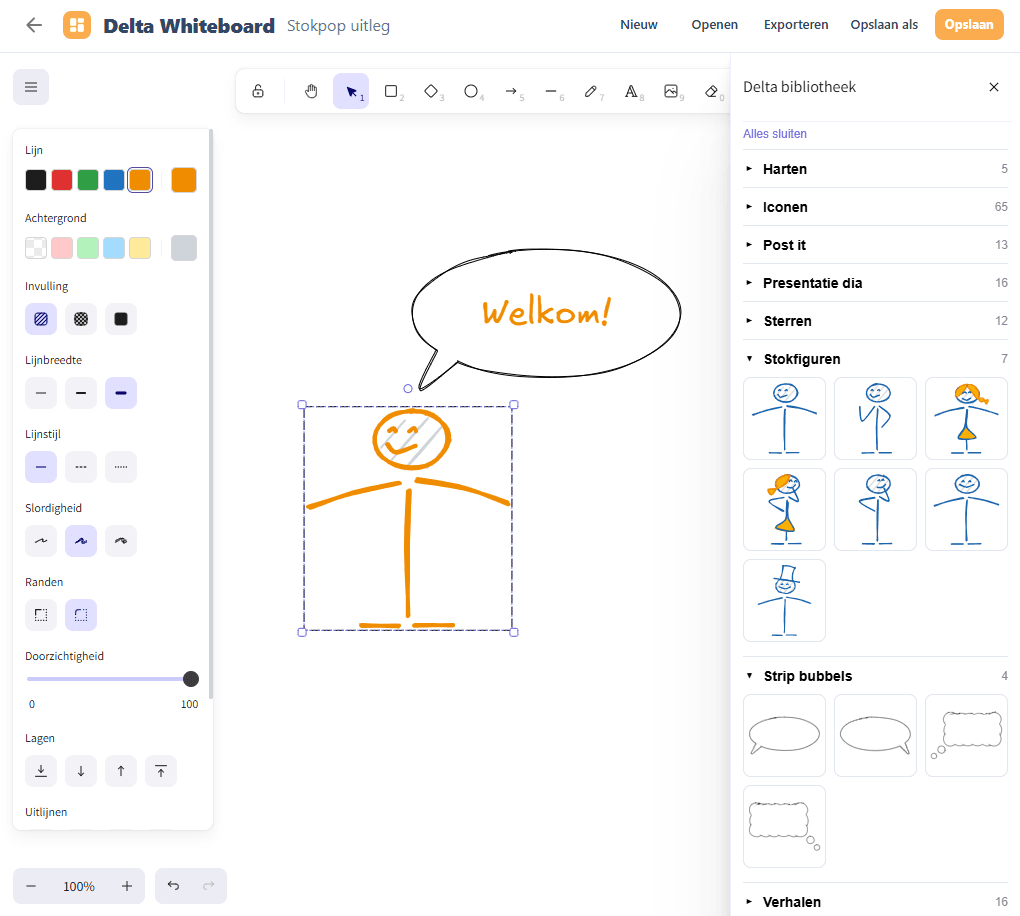
Task: Open the Nieuw menu item
Action: [x=639, y=25]
